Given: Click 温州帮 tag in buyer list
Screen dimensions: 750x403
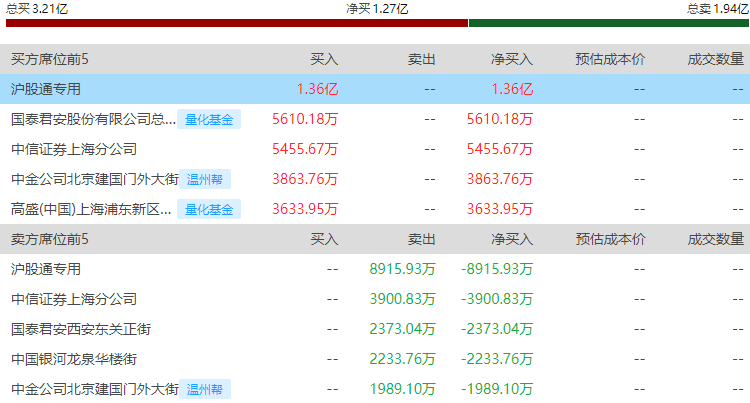Looking at the screenshot, I should tap(205, 179).
